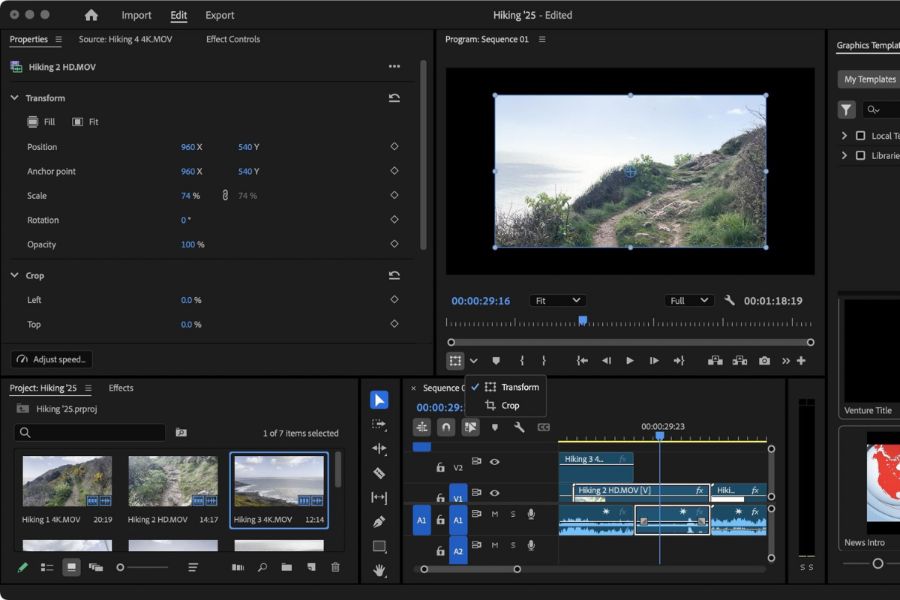Switch to the Effects tab
This screenshot has width=900, height=600.
(121, 388)
